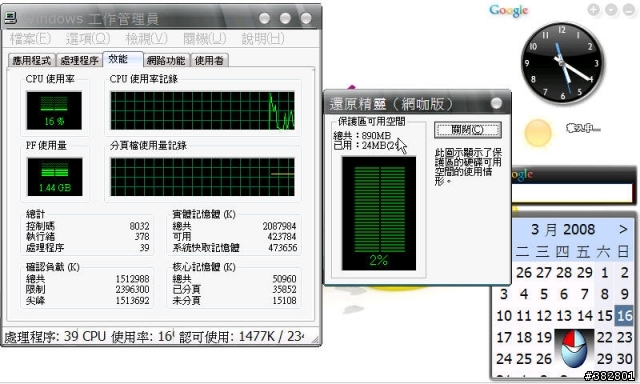Open the 關機(U) menu
Viewport: 640px width, 384px height.
pos(204,39)
